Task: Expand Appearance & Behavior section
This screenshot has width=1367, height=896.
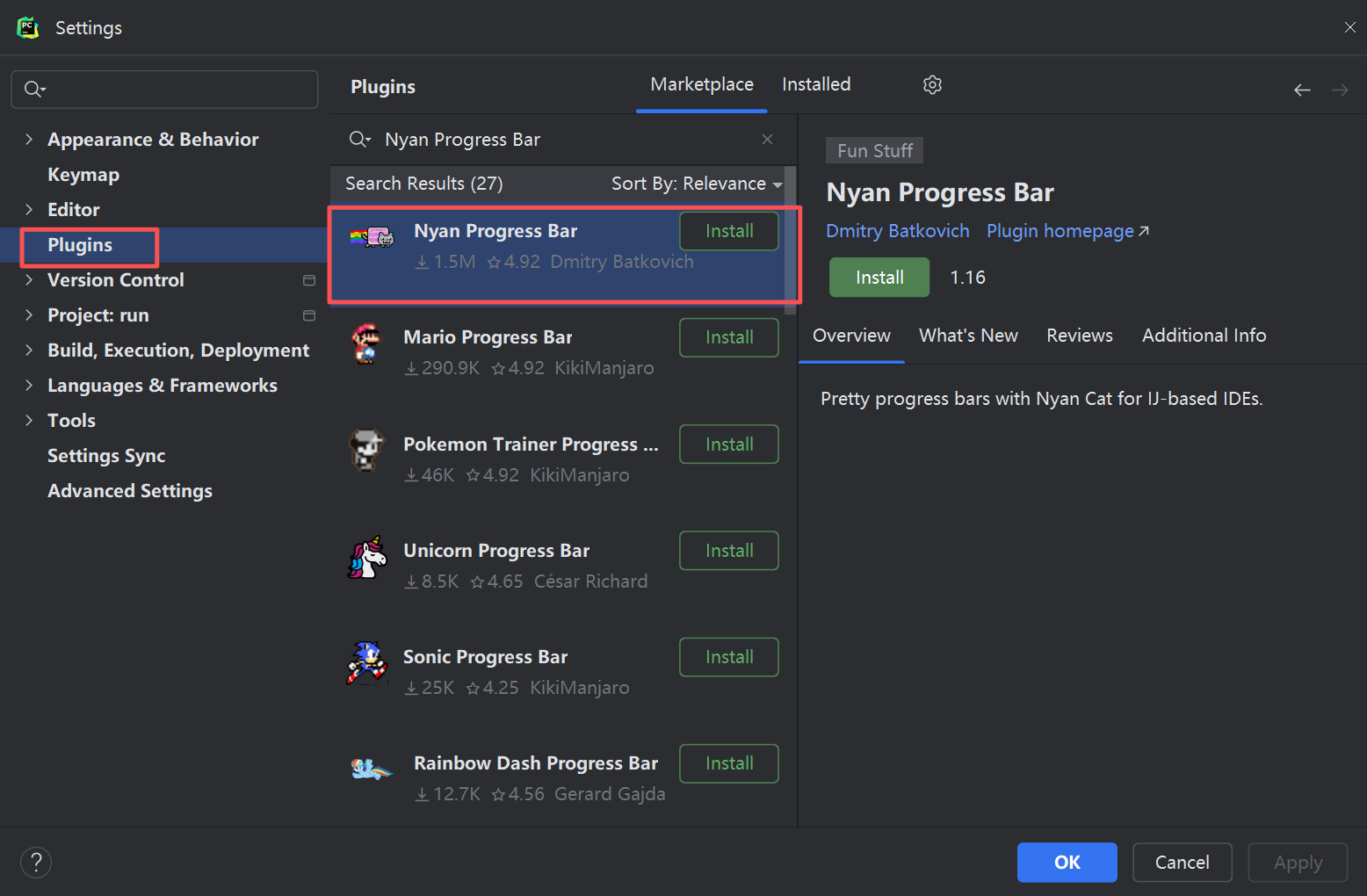Action: click(29, 139)
